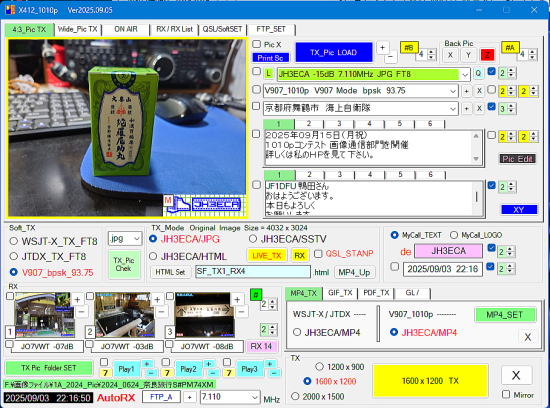Click the green # icon above RX thumbnails
The height and width of the screenshot is (408, 550).
point(256,294)
